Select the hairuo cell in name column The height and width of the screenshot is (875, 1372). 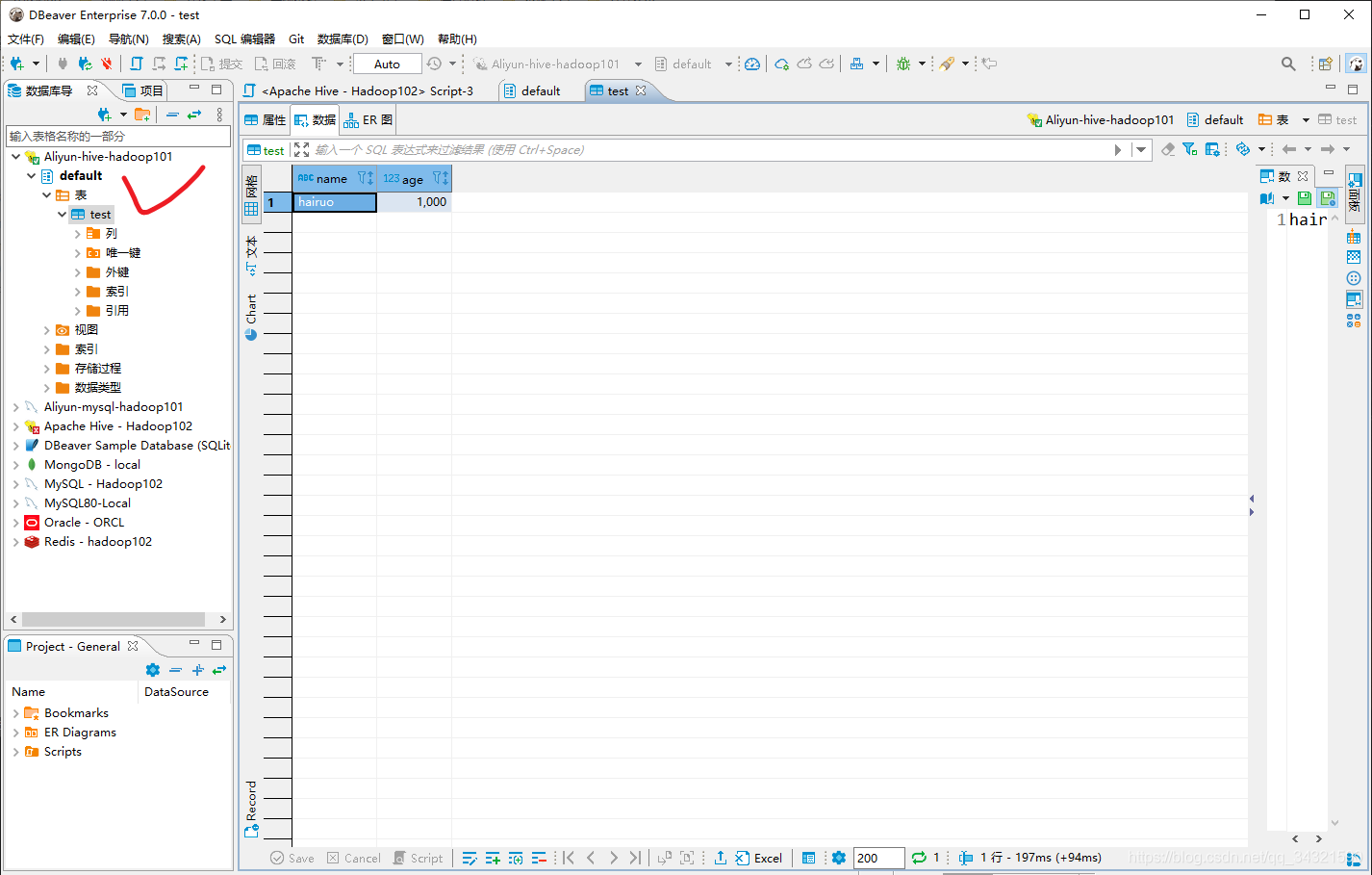tap(335, 202)
